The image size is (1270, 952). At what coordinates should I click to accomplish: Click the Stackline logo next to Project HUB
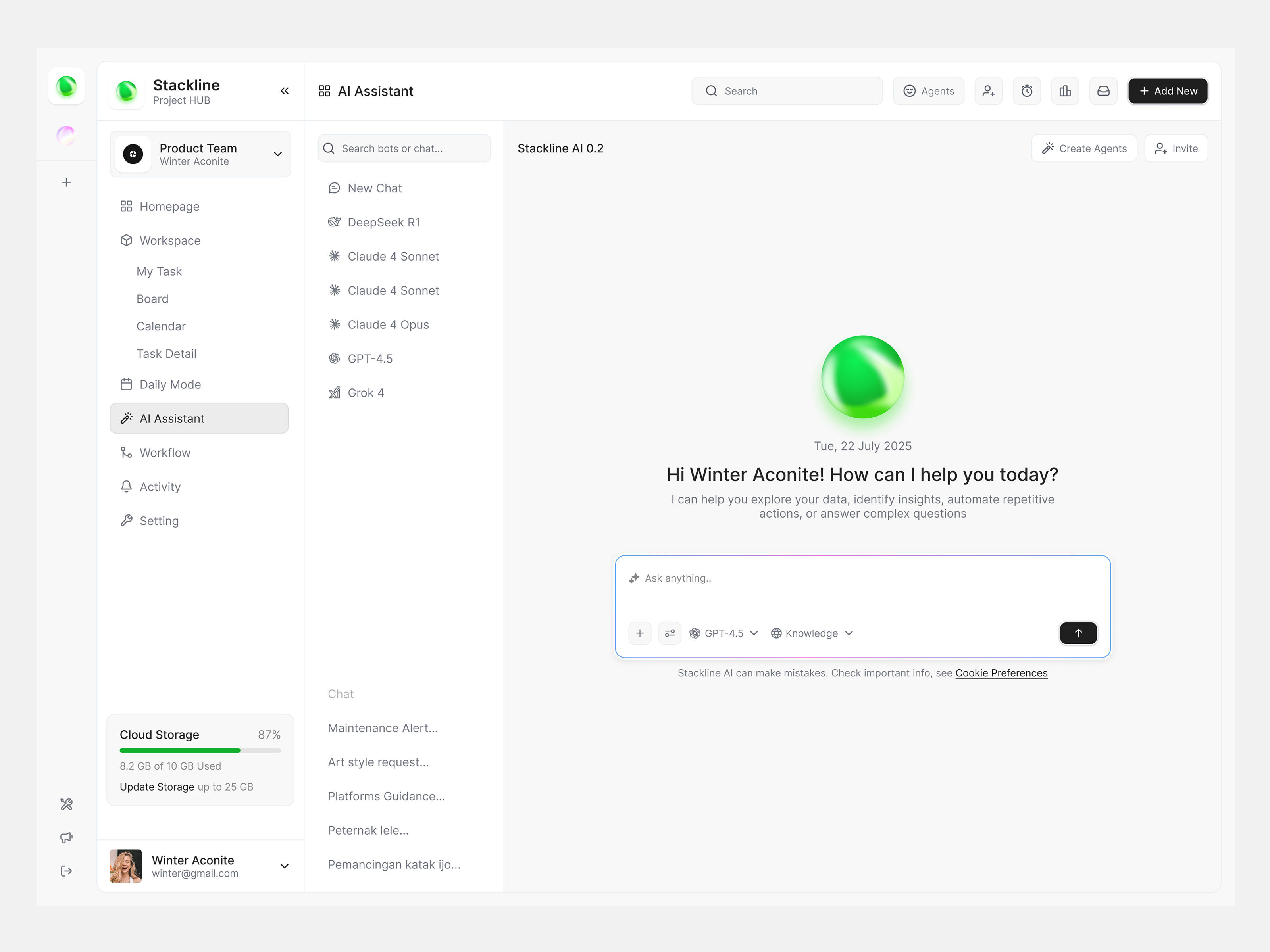click(126, 92)
